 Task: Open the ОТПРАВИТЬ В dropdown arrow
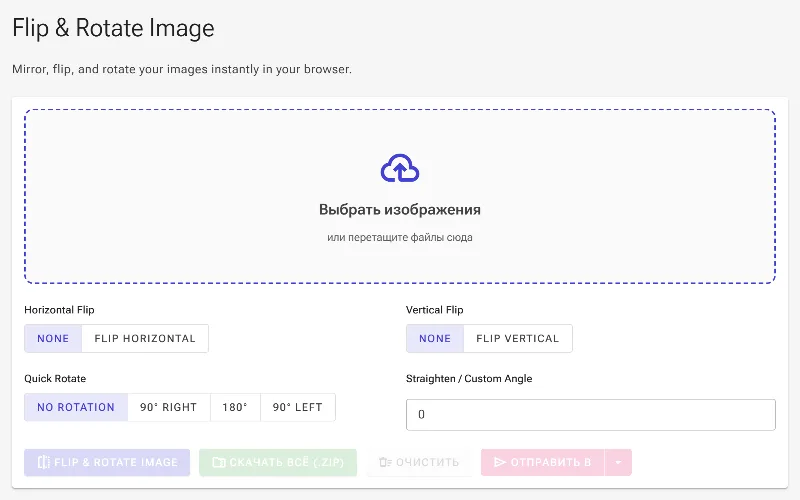pos(618,462)
